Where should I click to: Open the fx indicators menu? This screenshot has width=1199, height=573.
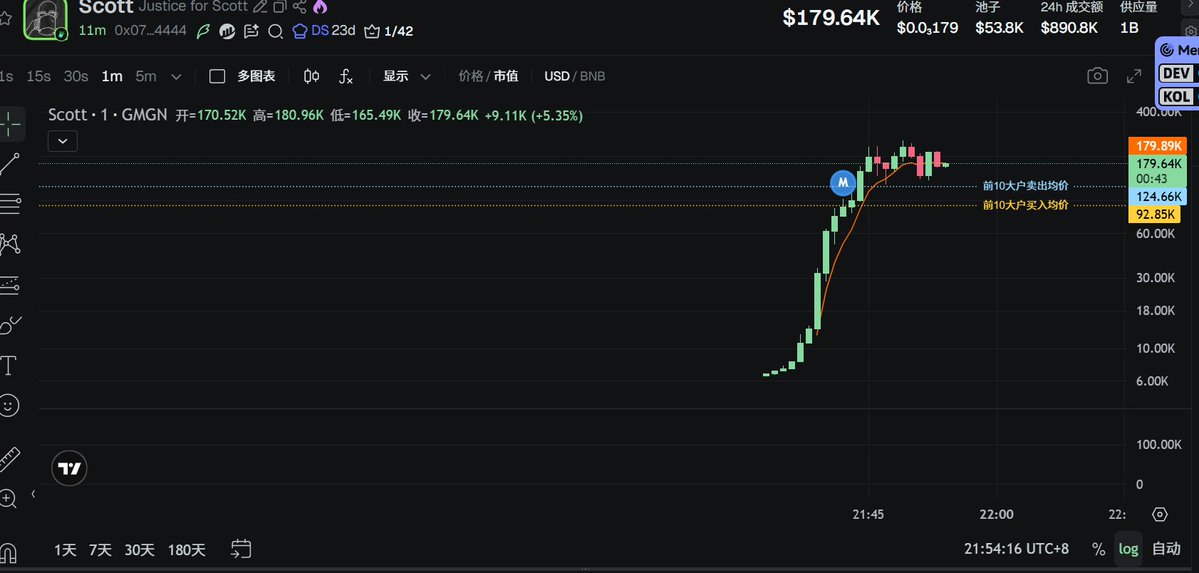(346, 76)
